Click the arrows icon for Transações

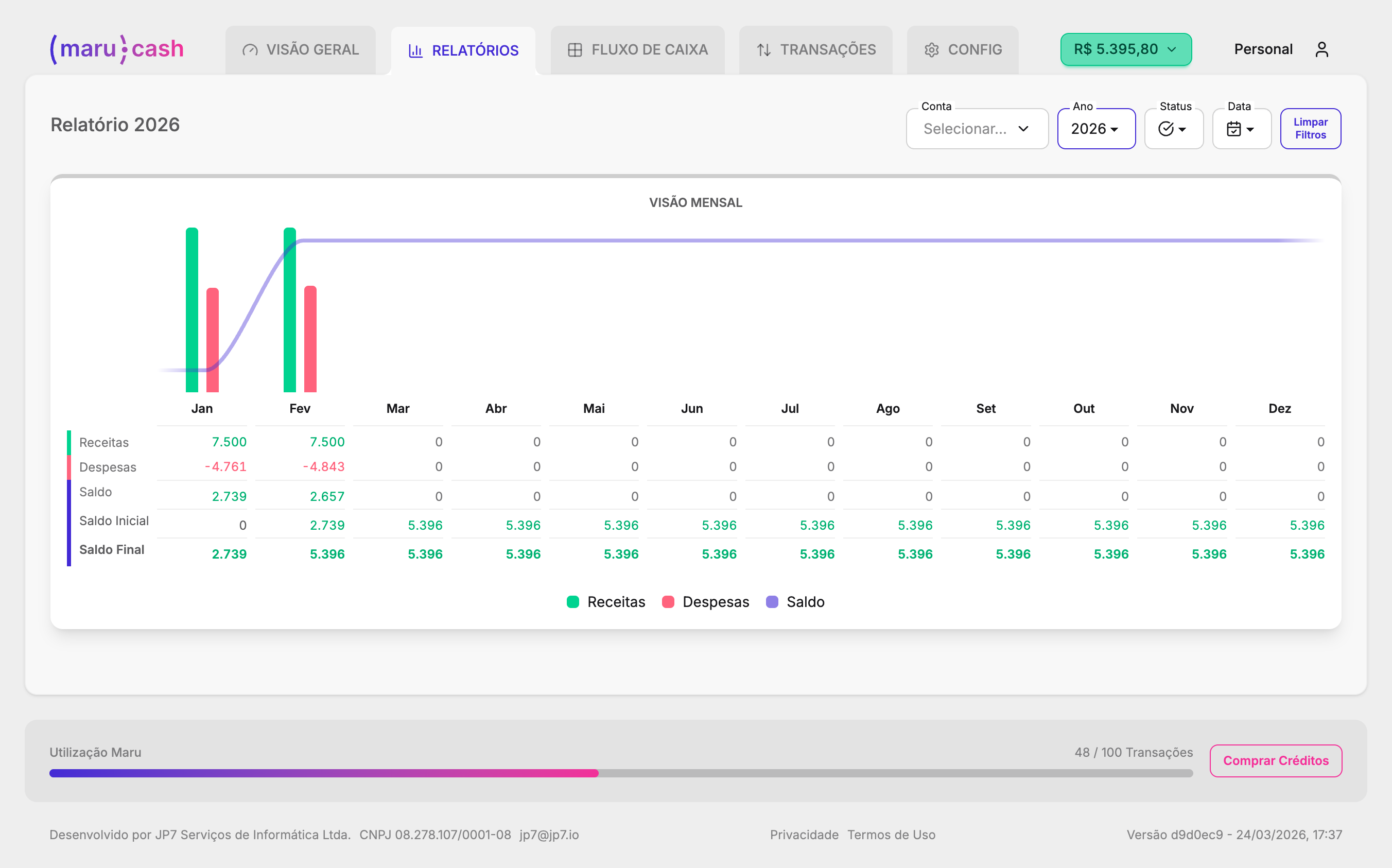pyautogui.click(x=763, y=50)
